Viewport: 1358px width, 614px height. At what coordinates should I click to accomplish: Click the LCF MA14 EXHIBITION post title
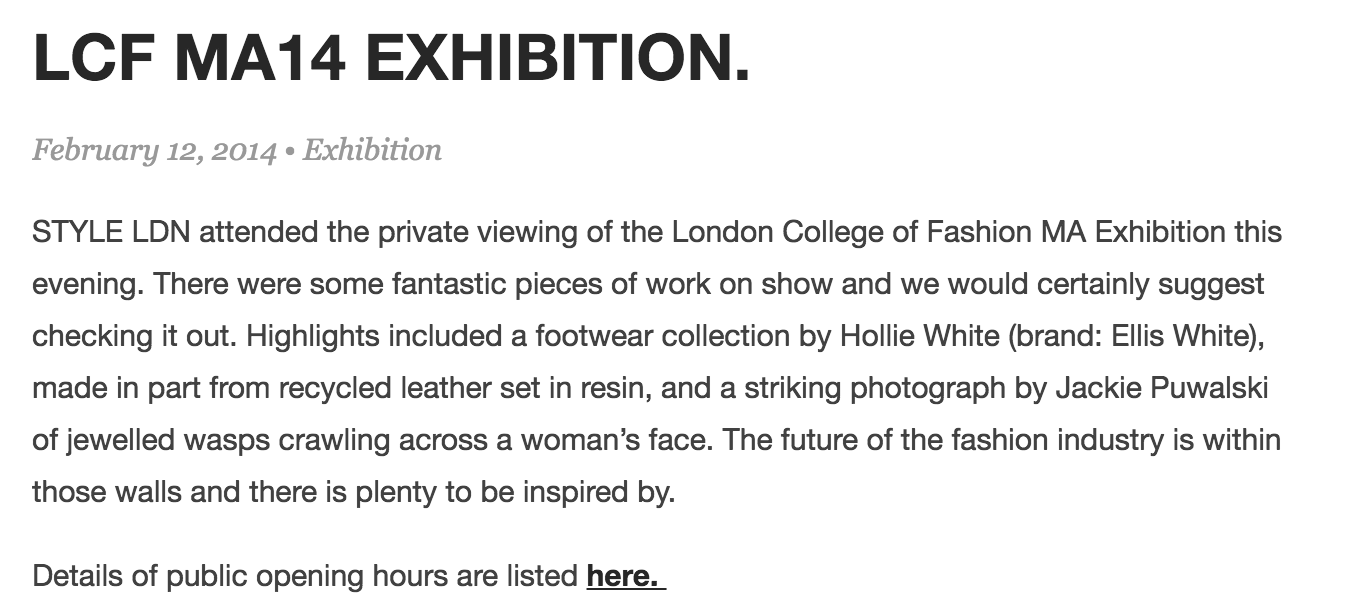tap(391, 59)
